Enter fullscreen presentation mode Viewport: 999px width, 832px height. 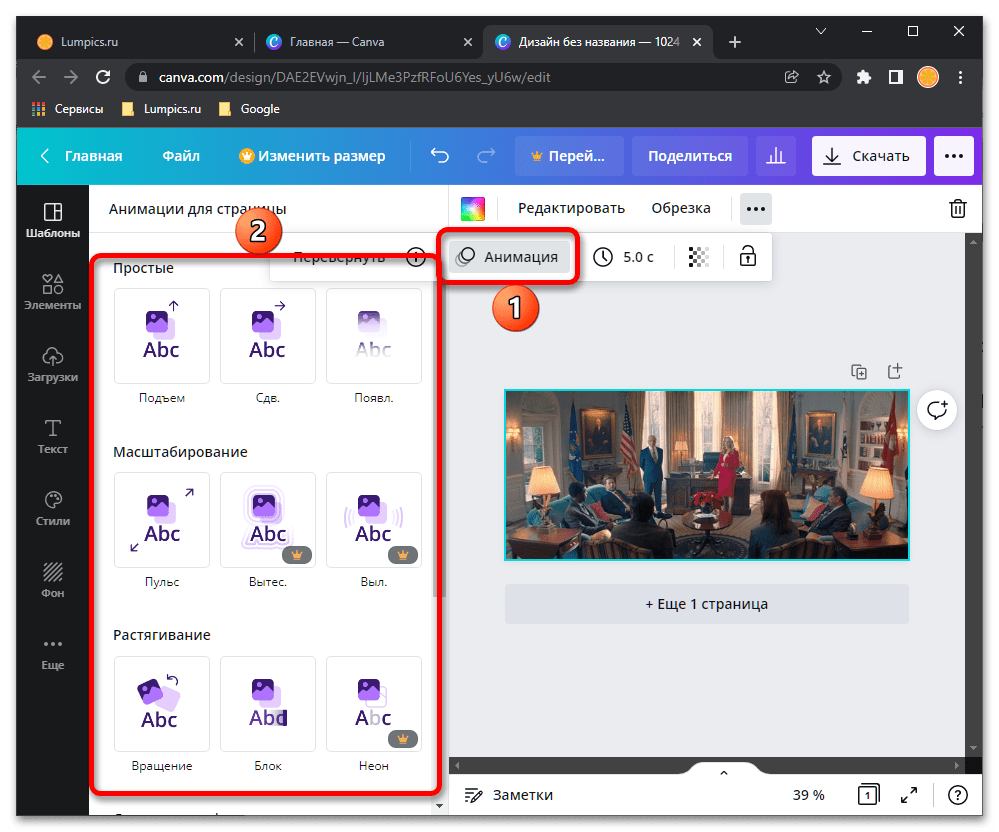click(x=909, y=794)
